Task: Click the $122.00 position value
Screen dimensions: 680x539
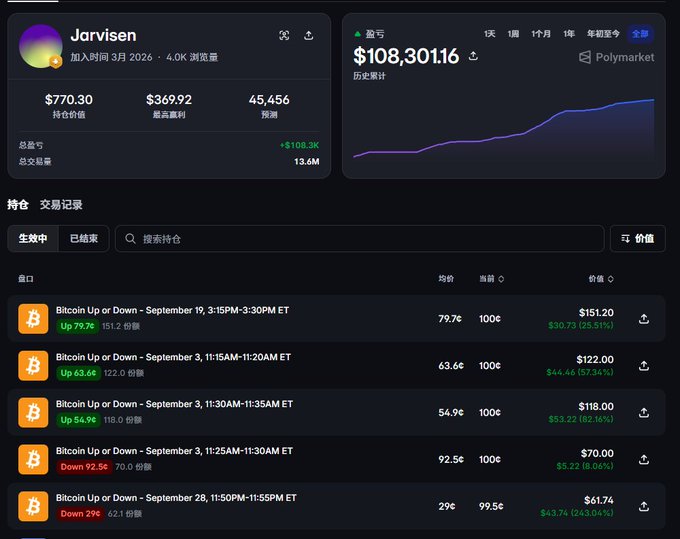Action: [595, 359]
